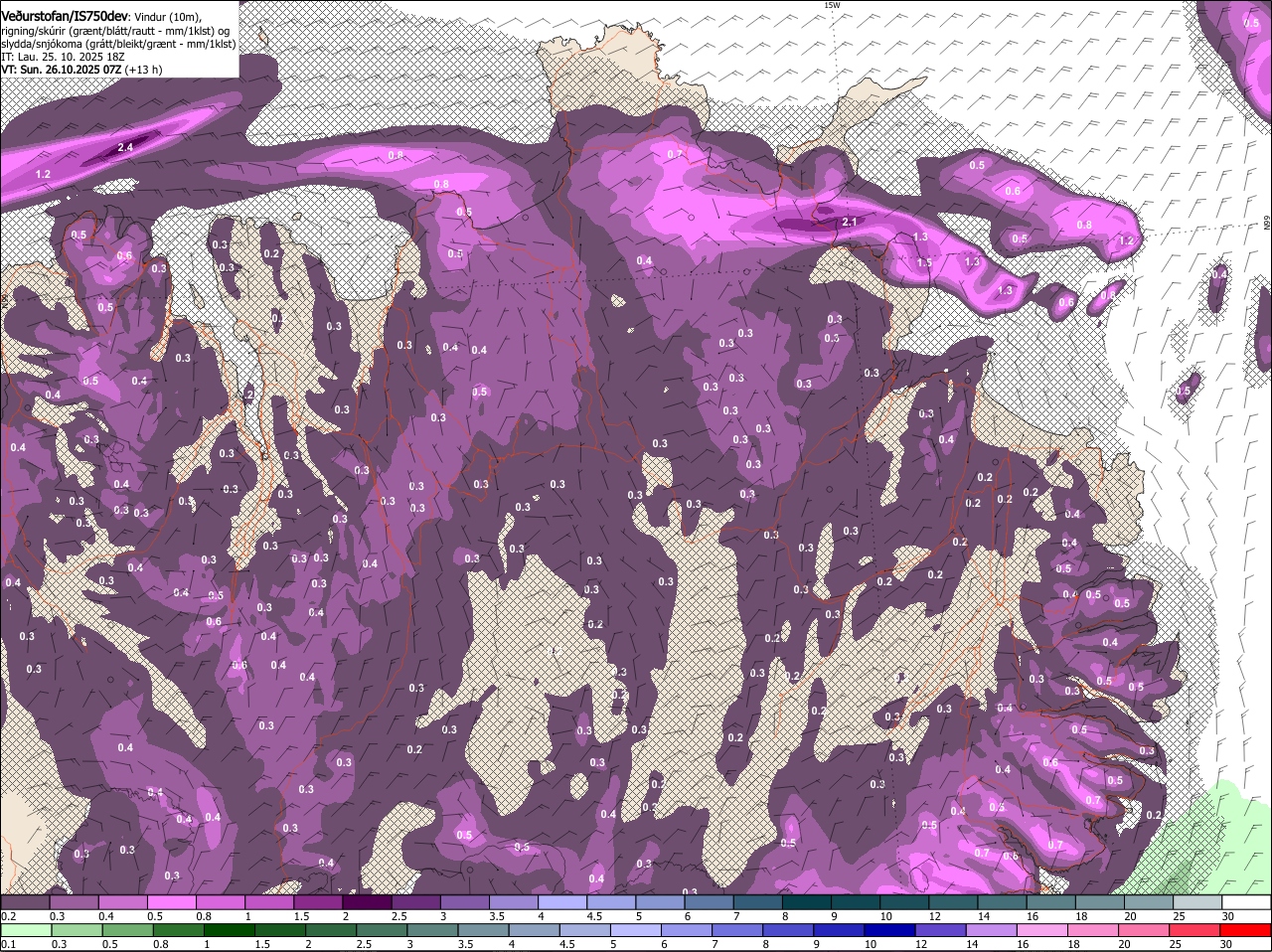Click the 30 label on upper legend
Viewport: 1272px width, 952px height.
coord(1228,915)
